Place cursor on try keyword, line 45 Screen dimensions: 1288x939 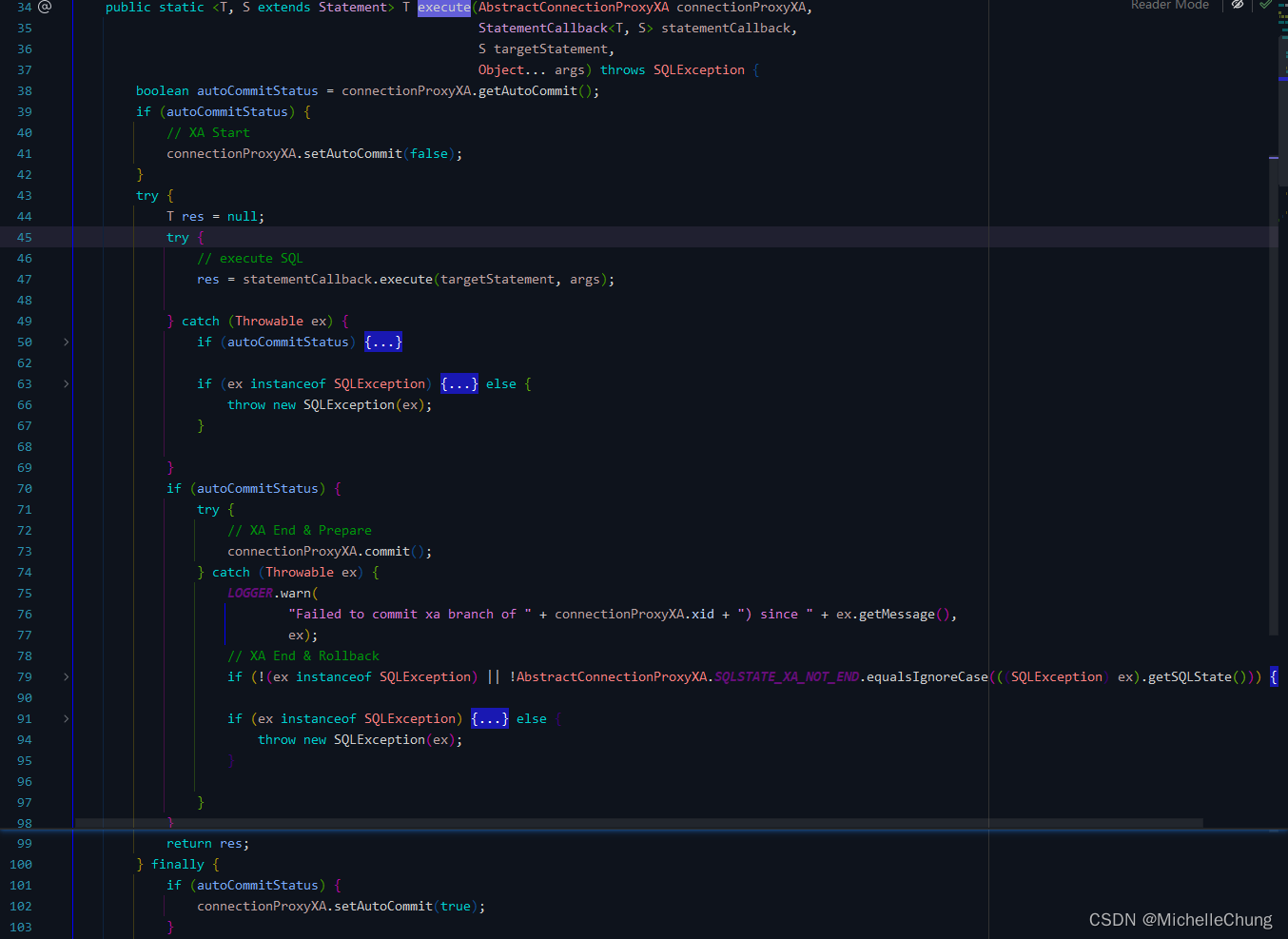178,237
